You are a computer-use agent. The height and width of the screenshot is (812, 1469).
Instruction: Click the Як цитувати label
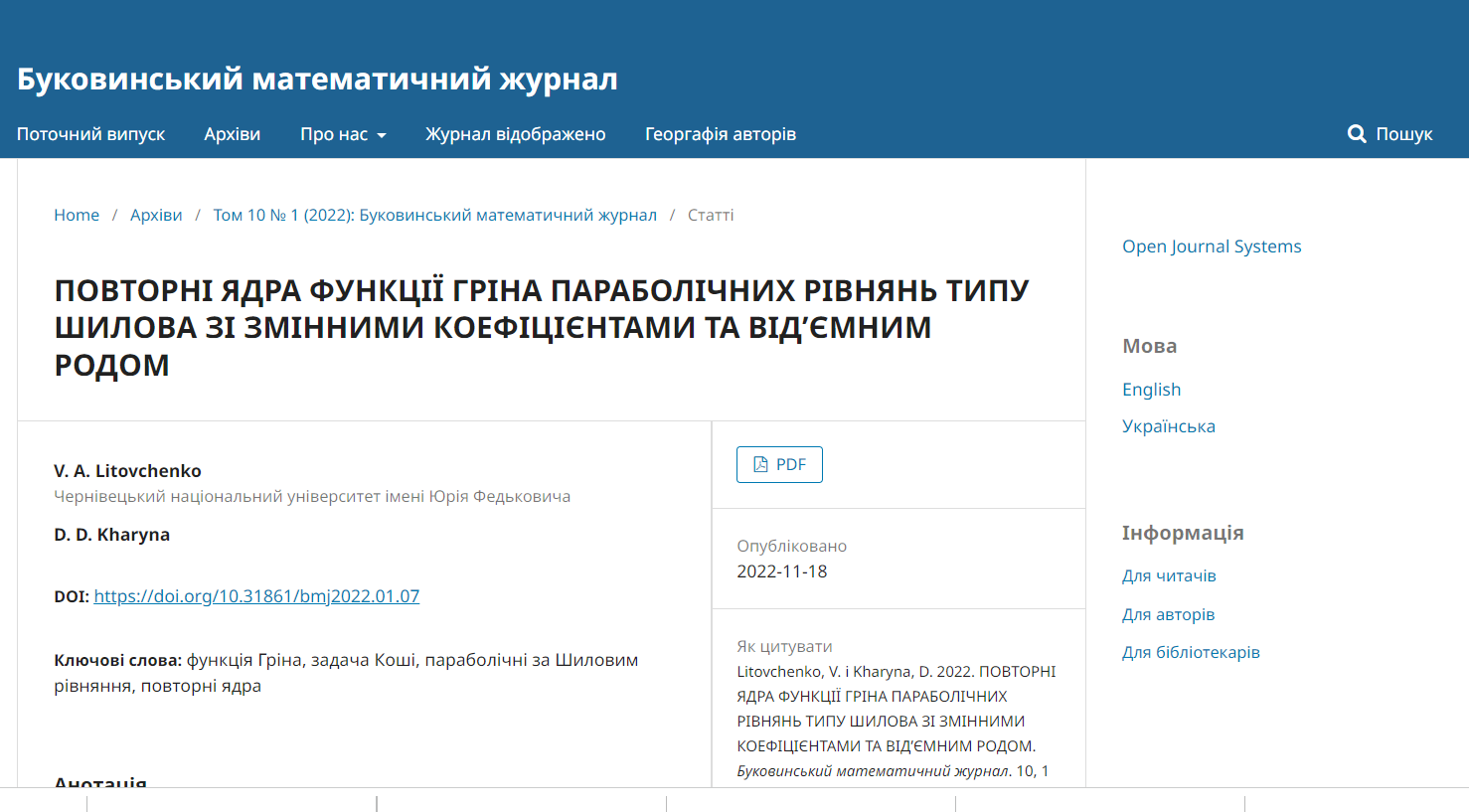click(x=784, y=646)
